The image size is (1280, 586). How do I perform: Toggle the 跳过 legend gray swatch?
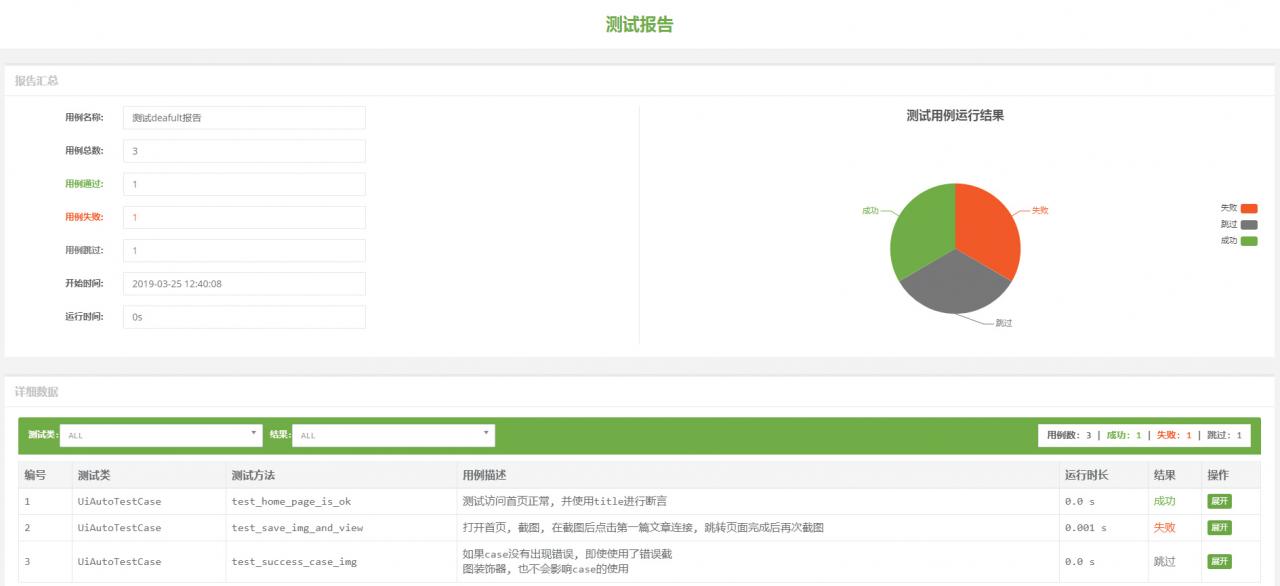point(1249,225)
